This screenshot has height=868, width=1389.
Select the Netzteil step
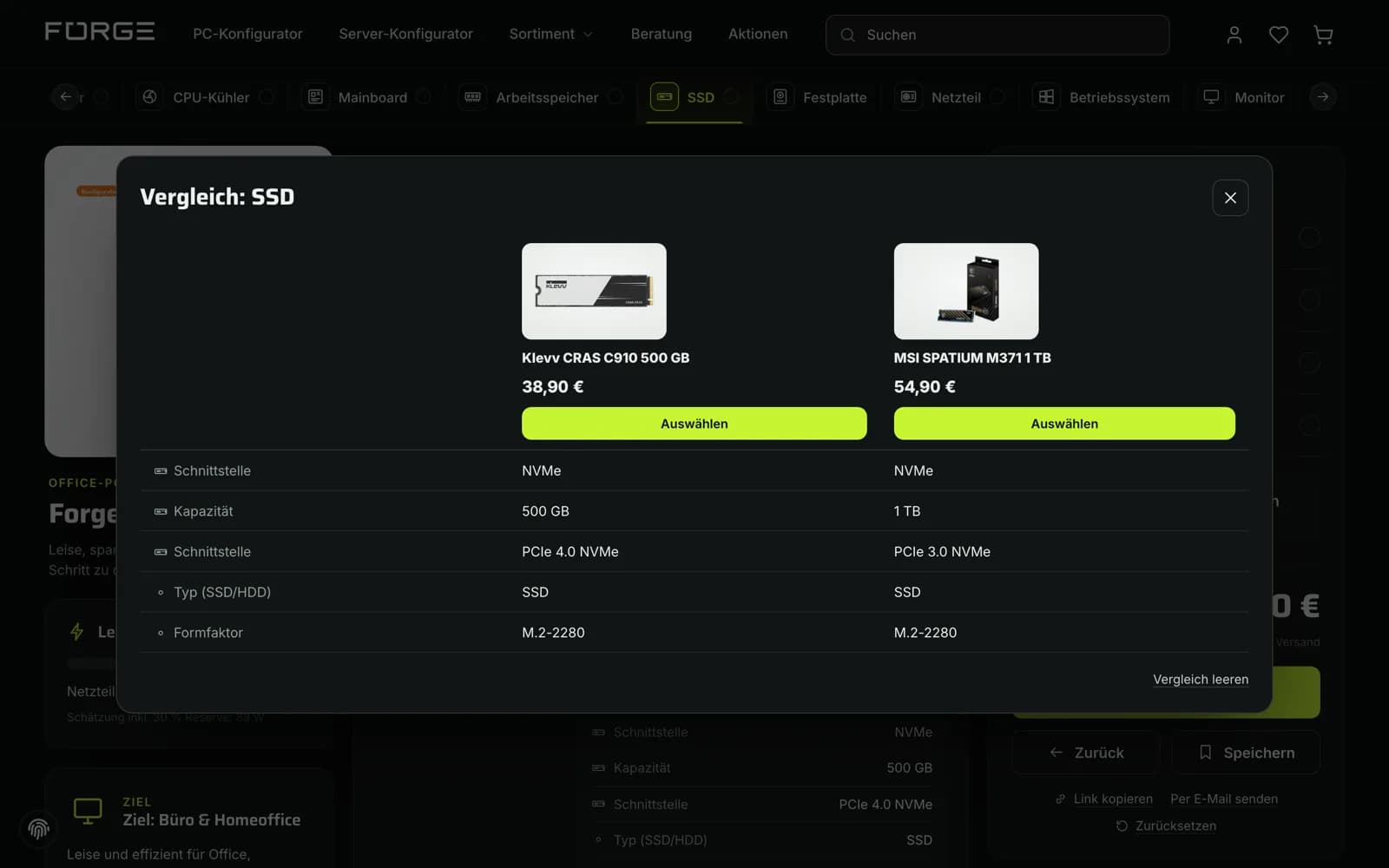951,97
